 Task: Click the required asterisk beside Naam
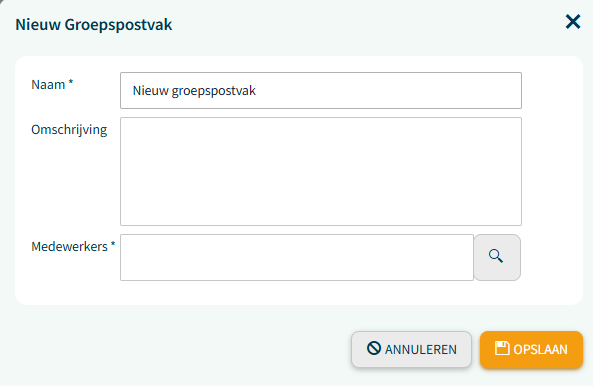tap(70, 82)
